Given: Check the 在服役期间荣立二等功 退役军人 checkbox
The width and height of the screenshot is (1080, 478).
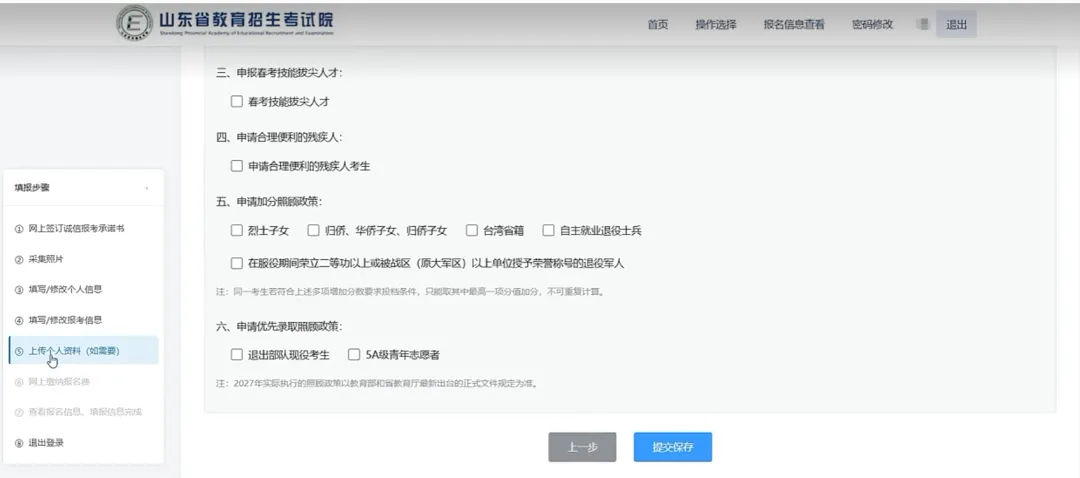Looking at the screenshot, I should click(237, 263).
